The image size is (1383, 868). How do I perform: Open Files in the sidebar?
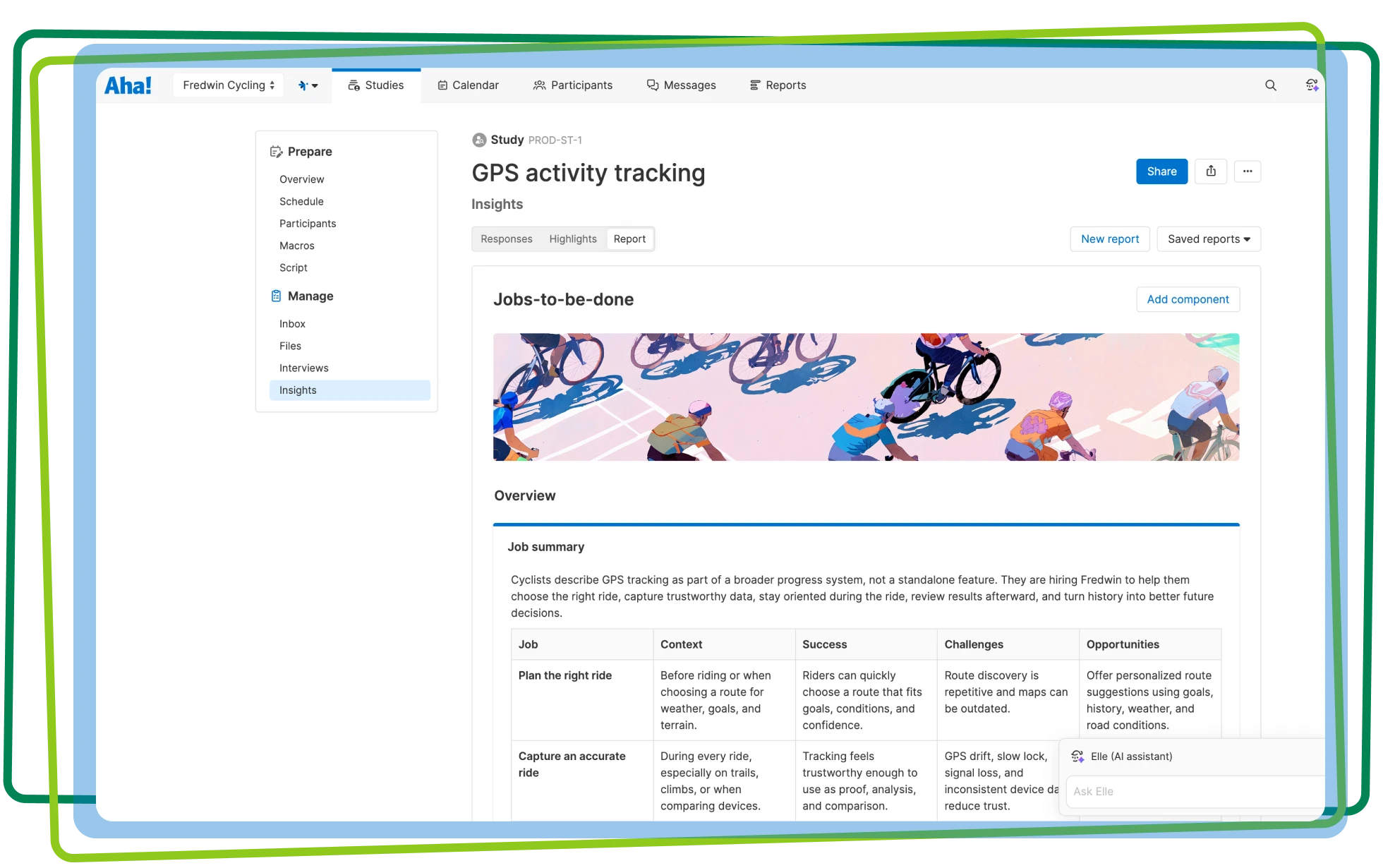[290, 346]
